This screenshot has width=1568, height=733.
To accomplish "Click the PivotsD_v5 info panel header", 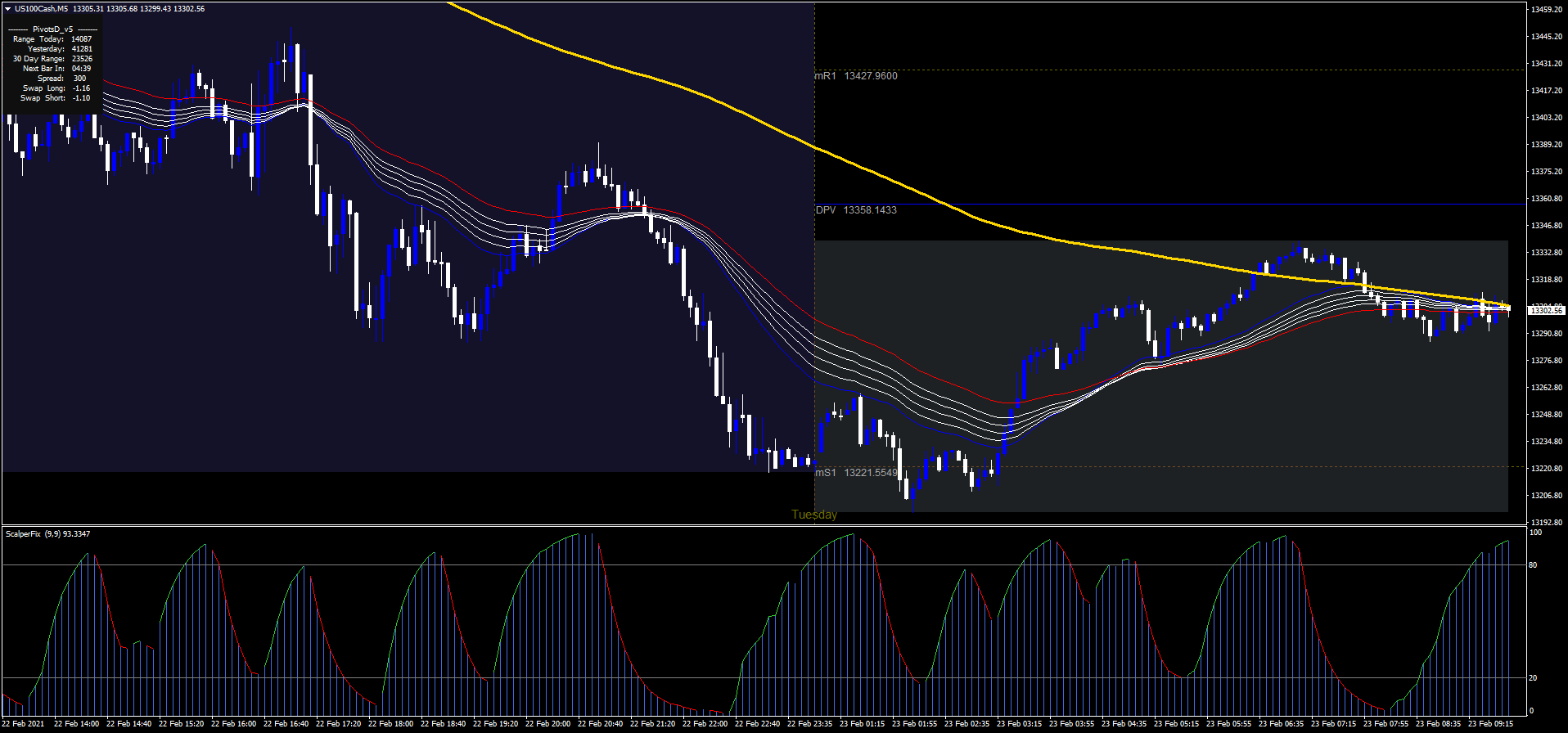I will (52, 29).
